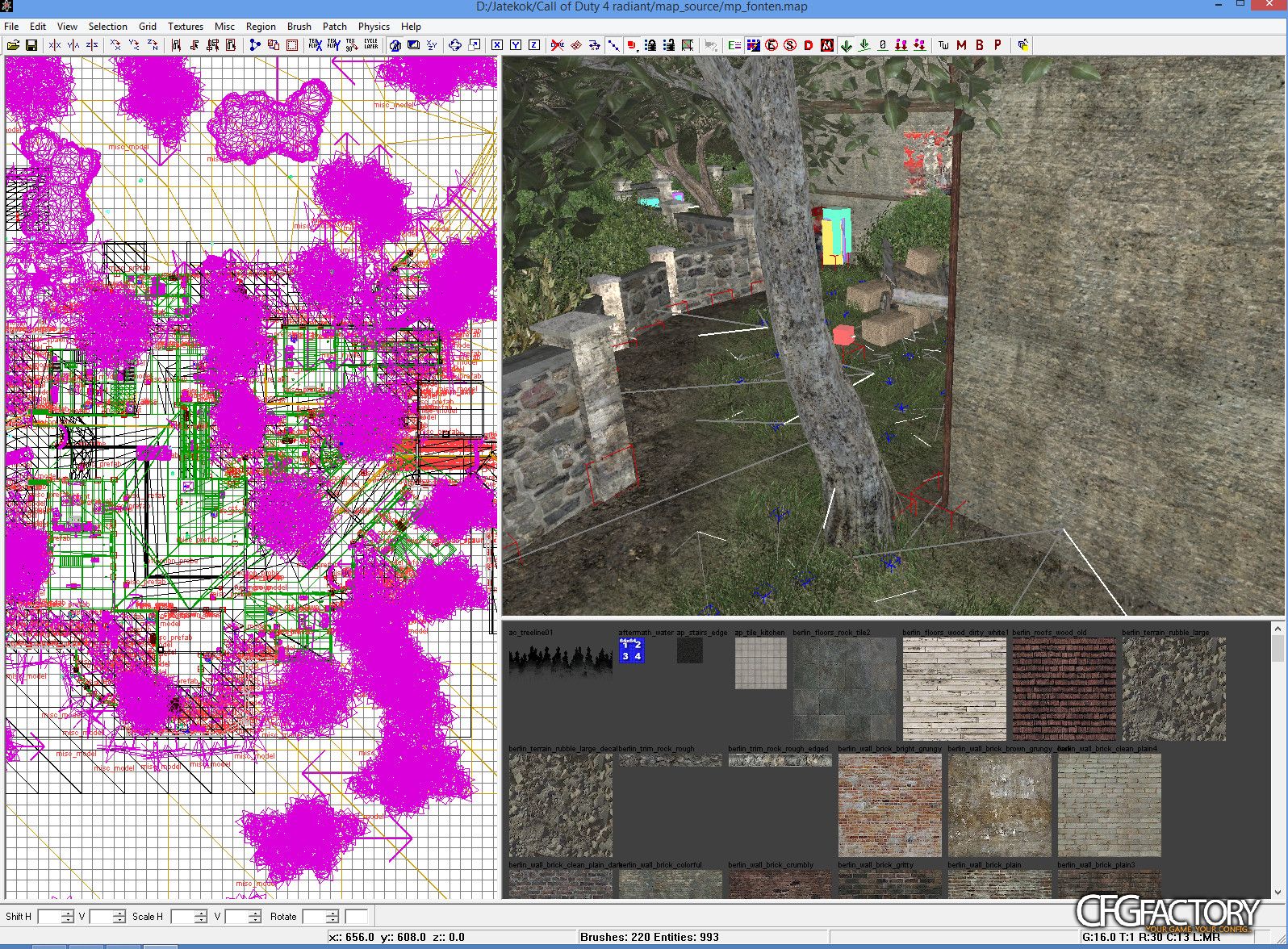Toggle the camera globe view button
Screen dimensions: 1288x949
[395, 45]
